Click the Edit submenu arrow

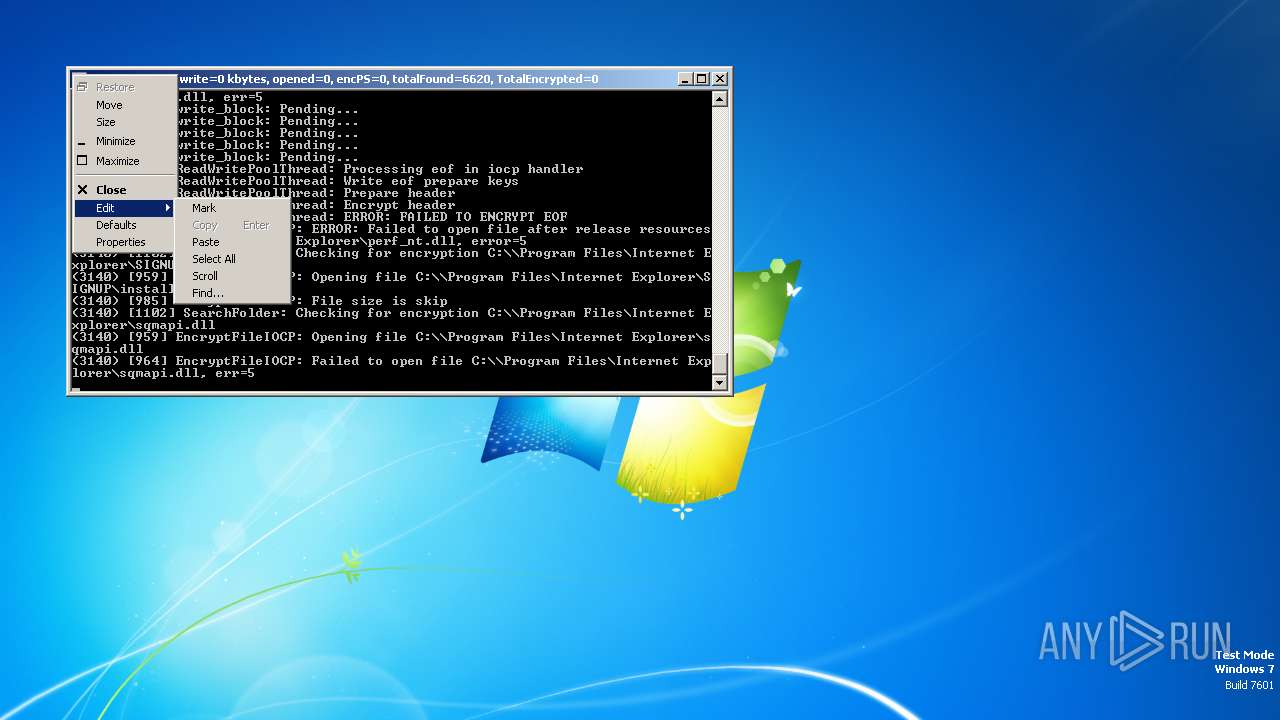pyautogui.click(x=168, y=208)
